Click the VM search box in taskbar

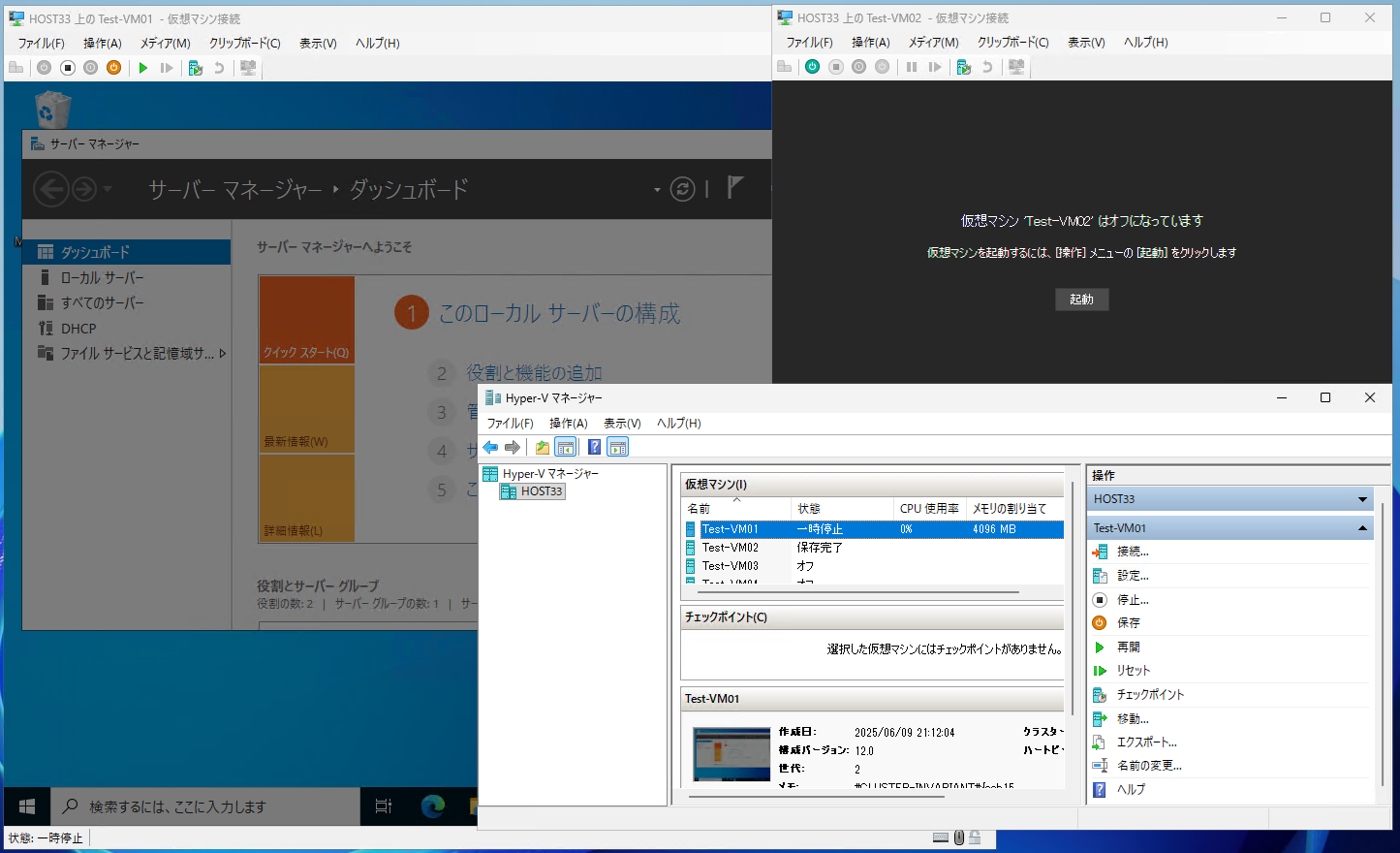(x=203, y=806)
